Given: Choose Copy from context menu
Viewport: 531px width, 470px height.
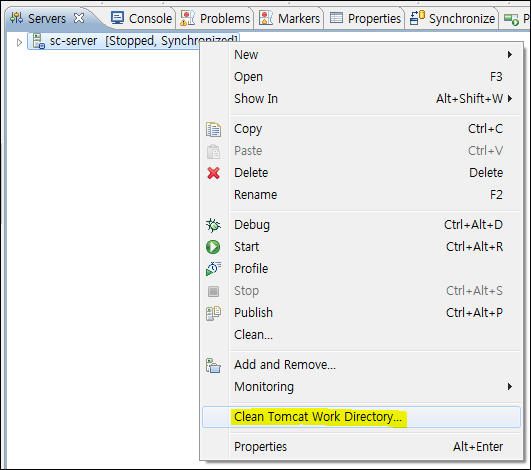Looking at the screenshot, I should click(x=361, y=129).
